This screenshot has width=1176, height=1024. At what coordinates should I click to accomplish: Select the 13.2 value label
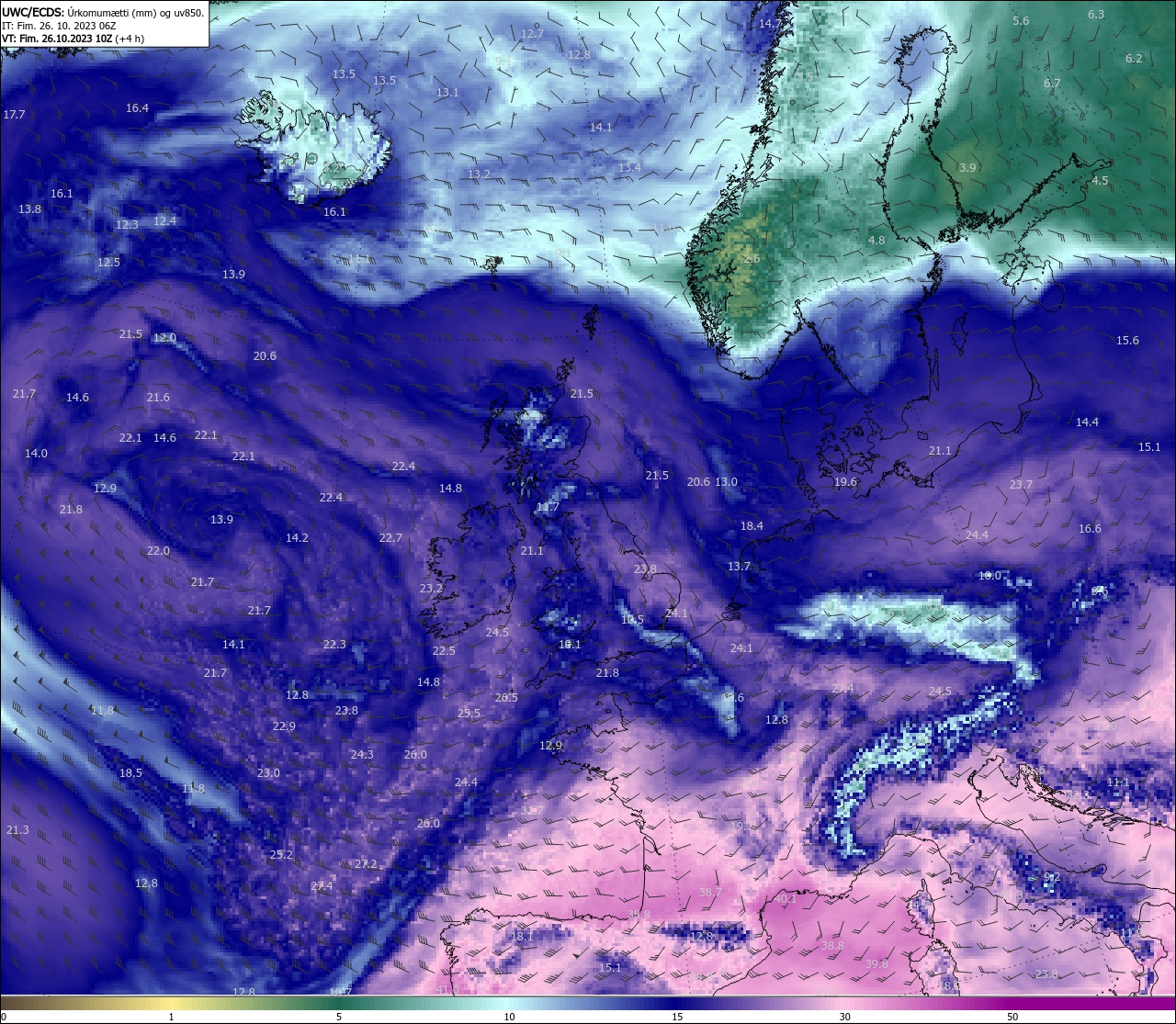click(x=479, y=174)
